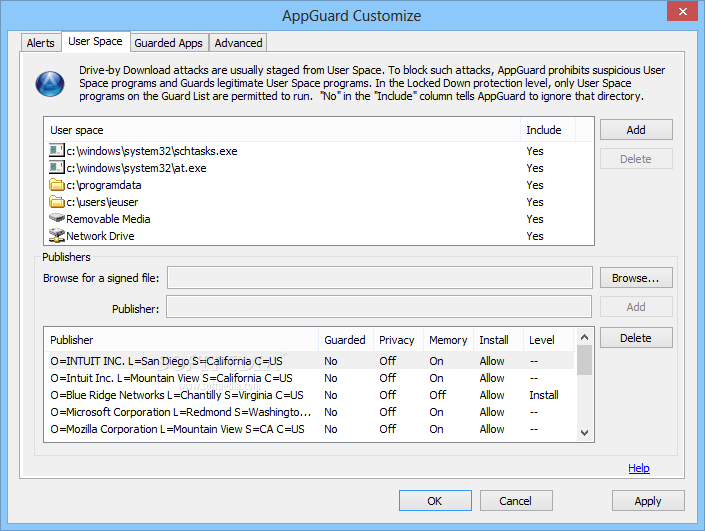
Task: Click Browse... for a signed file
Action: tap(636, 278)
